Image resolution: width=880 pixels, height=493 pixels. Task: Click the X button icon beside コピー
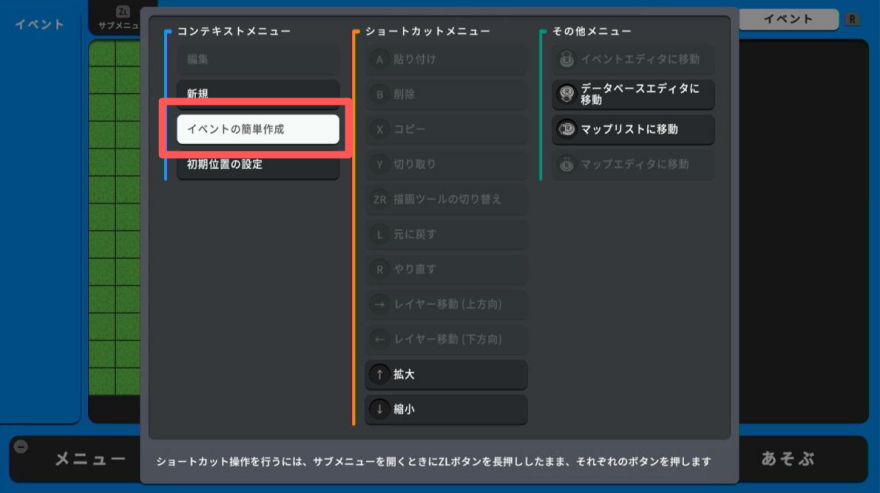pyautogui.click(x=379, y=129)
